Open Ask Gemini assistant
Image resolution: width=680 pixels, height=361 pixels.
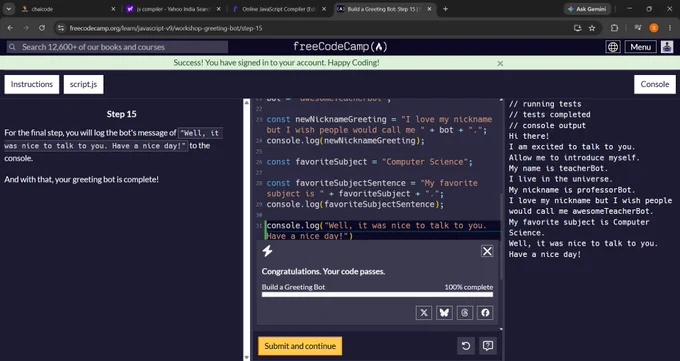coord(587,9)
